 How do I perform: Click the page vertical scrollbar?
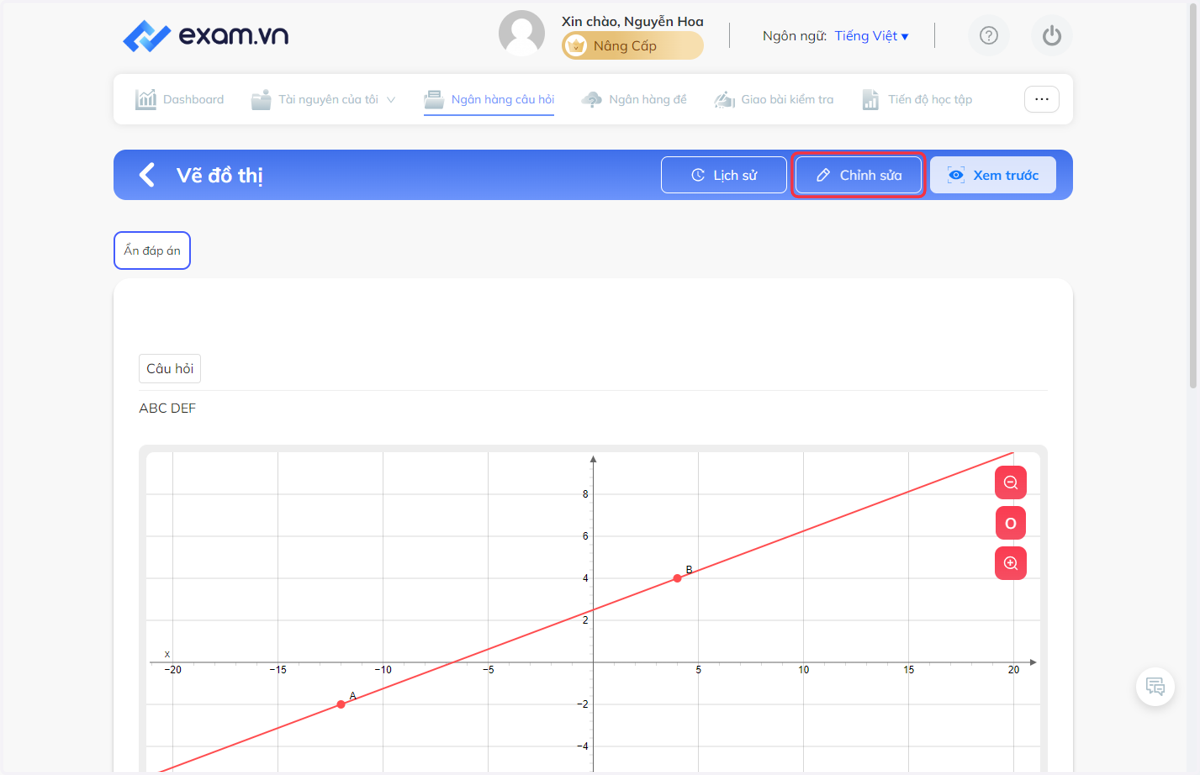(x=1192, y=195)
